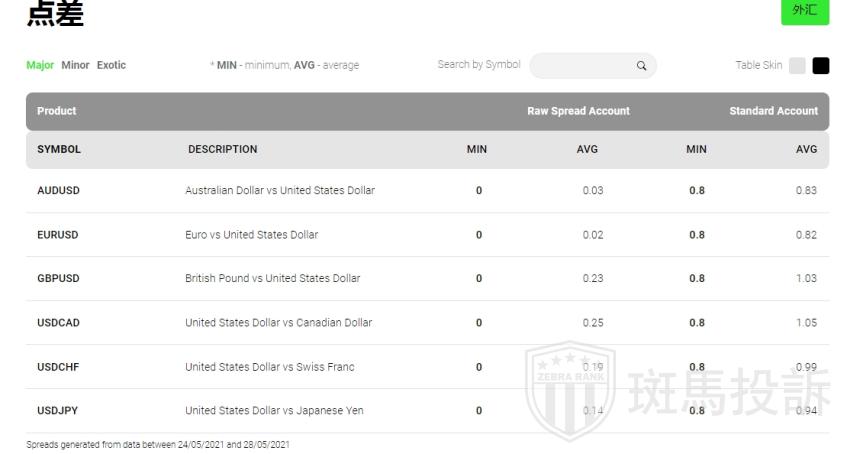Click the DESCRIPTION column header

(222, 150)
